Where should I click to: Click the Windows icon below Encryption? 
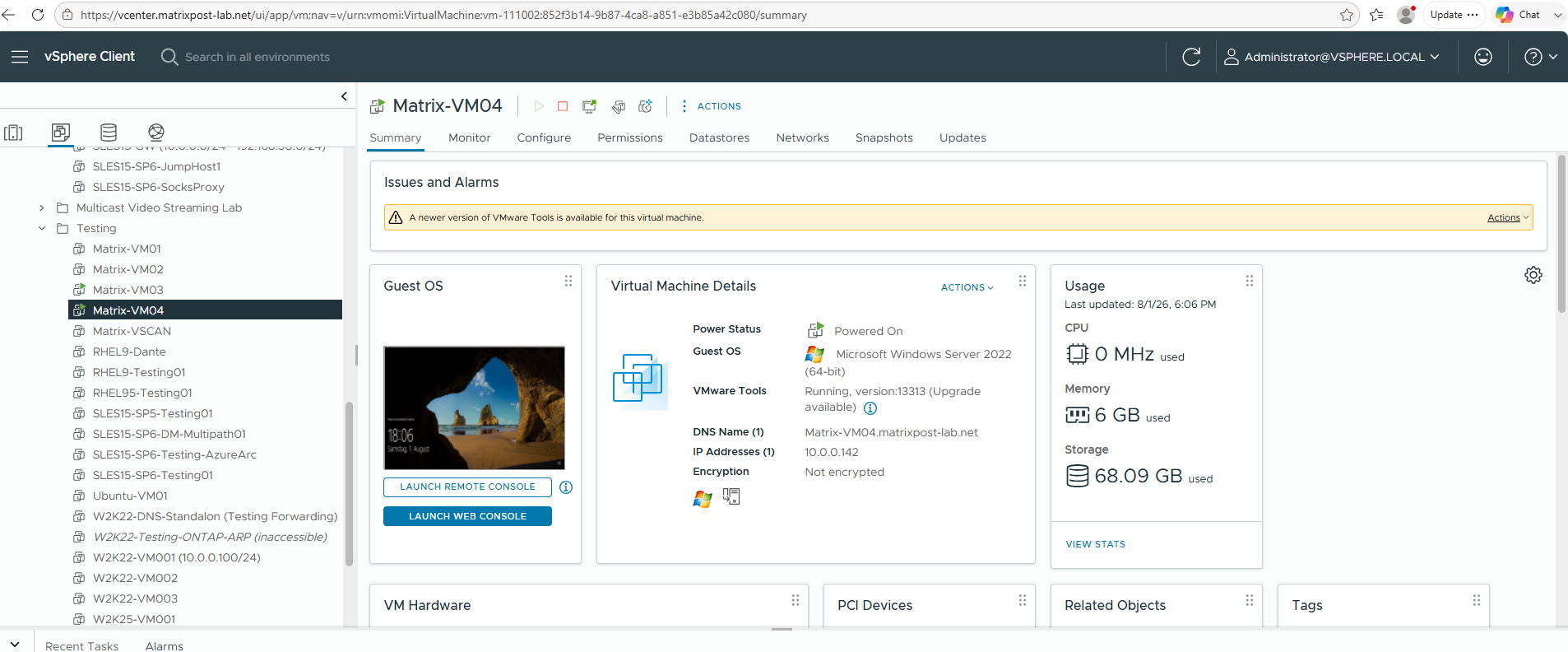click(703, 497)
